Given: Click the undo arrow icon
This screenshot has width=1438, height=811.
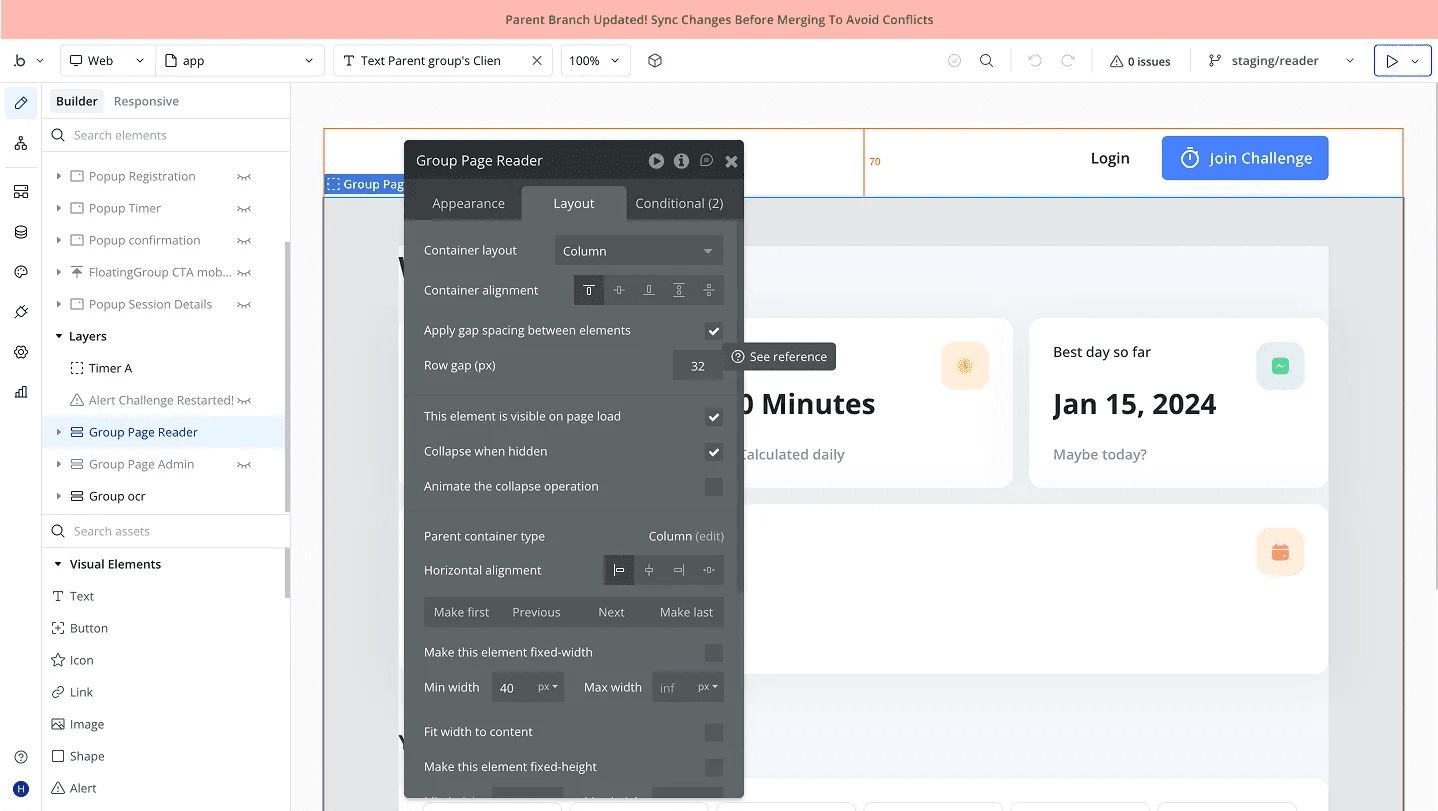Looking at the screenshot, I should tap(1035, 61).
